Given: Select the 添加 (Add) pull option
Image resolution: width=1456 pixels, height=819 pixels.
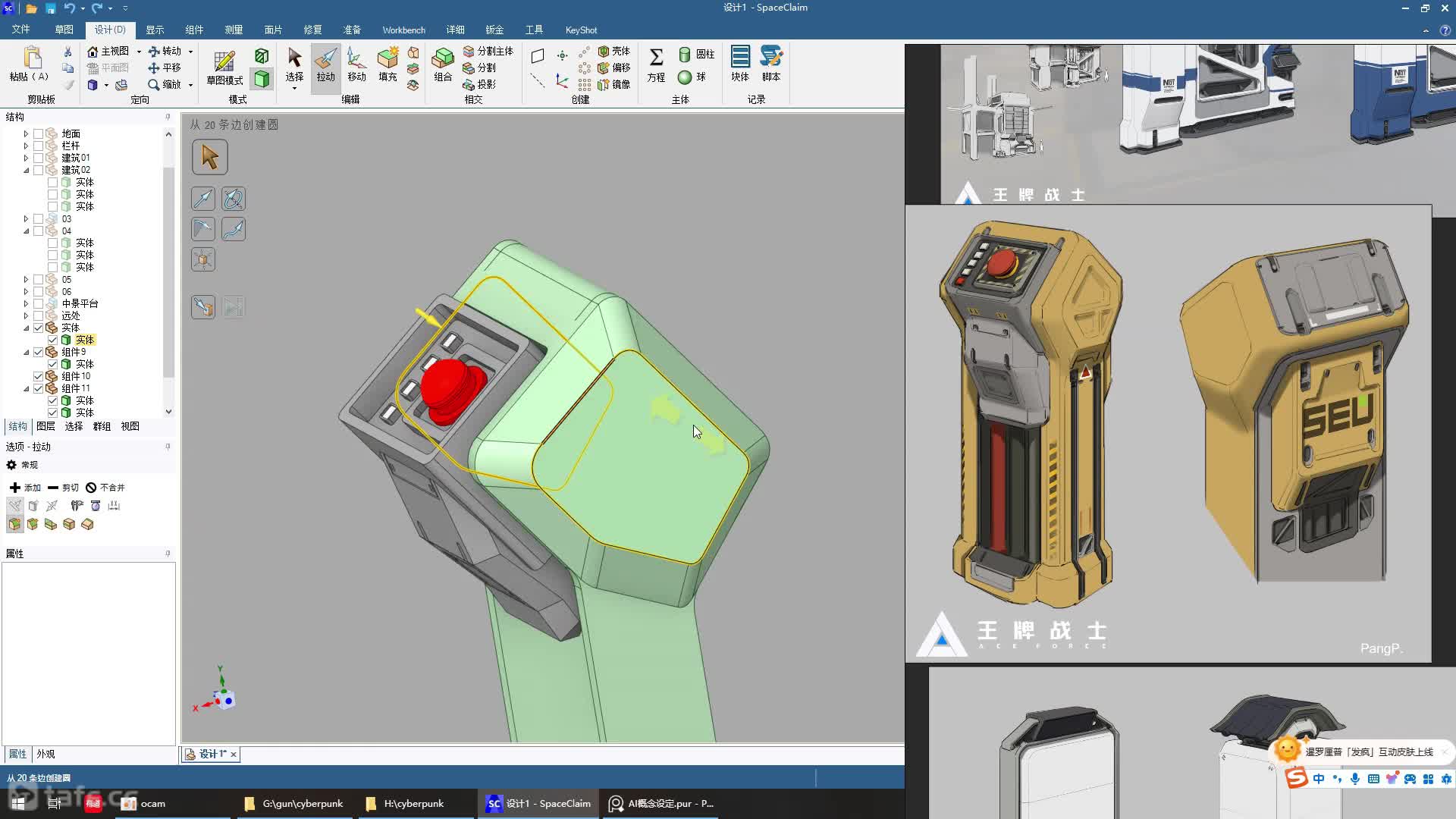Looking at the screenshot, I should (25, 488).
